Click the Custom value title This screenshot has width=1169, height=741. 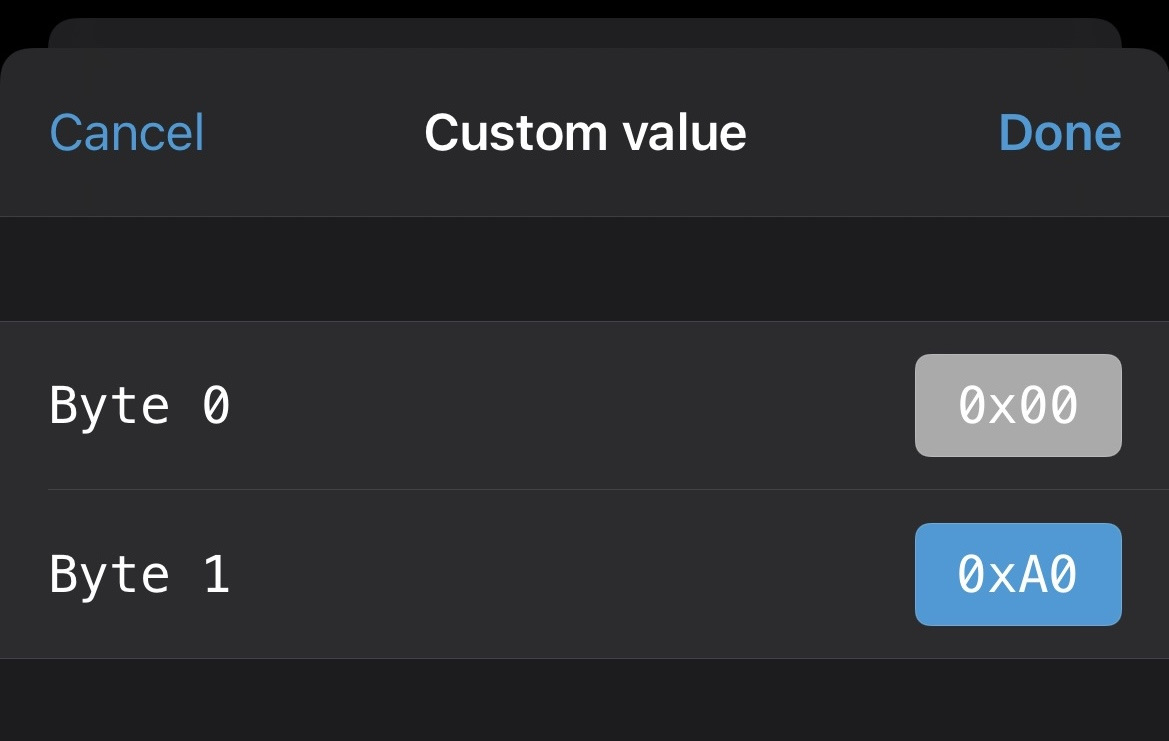coord(585,133)
